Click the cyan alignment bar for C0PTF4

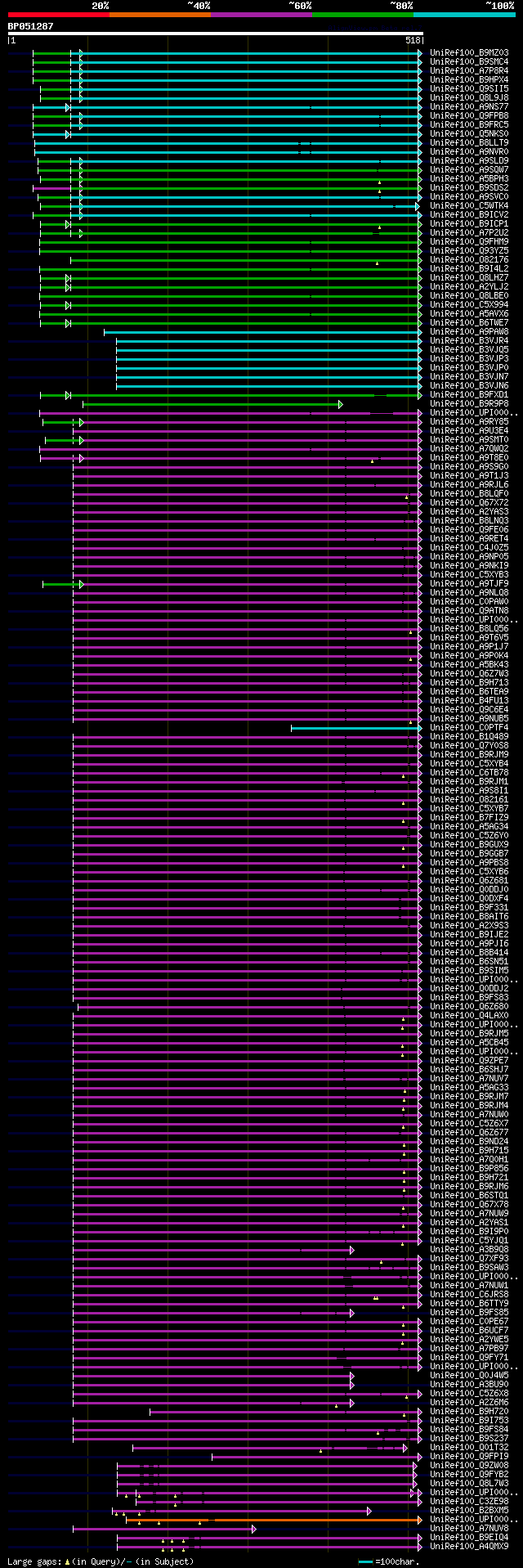pyautogui.click(x=356, y=728)
